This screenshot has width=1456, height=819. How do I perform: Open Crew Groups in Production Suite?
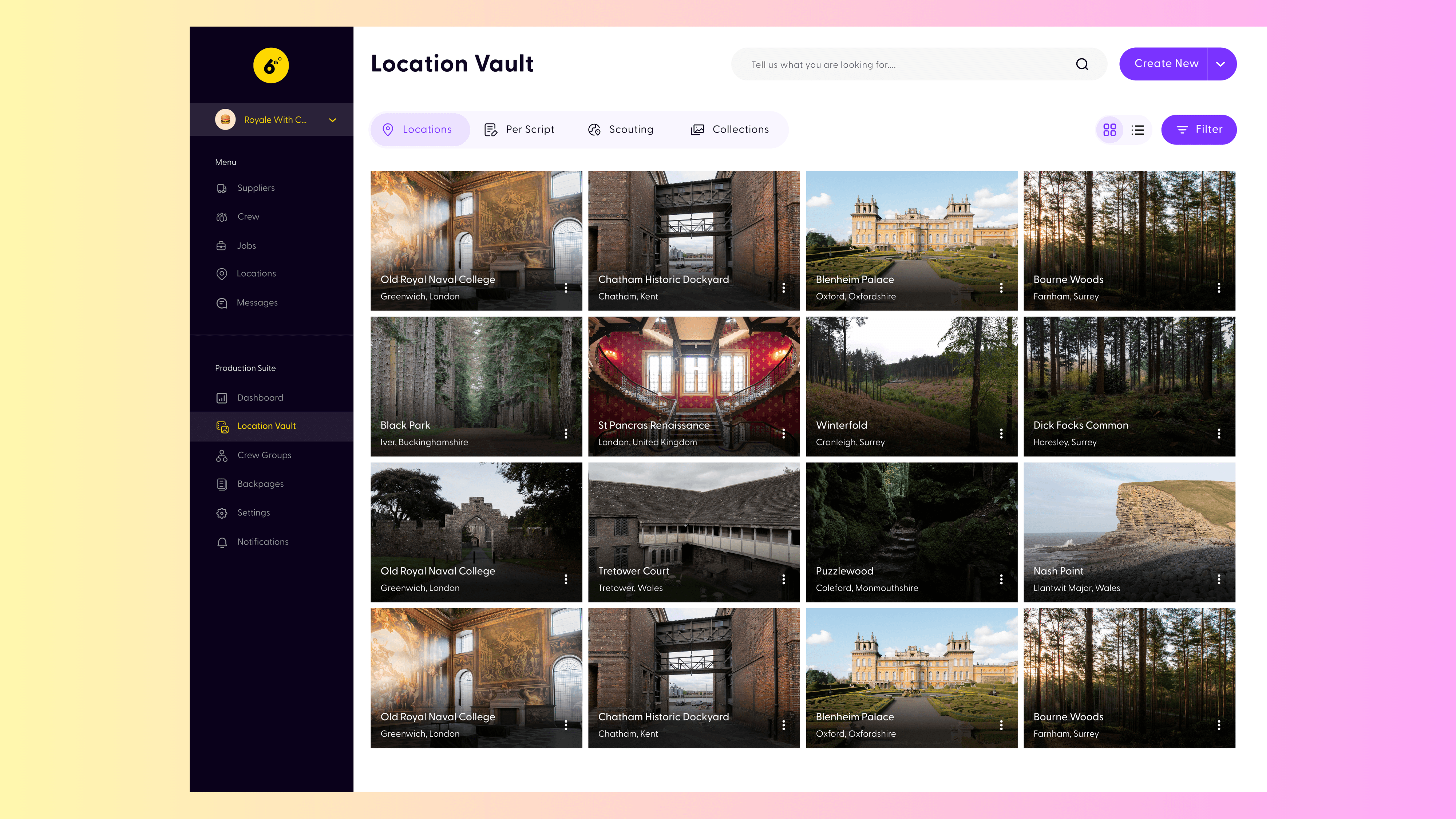[x=264, y=456]
